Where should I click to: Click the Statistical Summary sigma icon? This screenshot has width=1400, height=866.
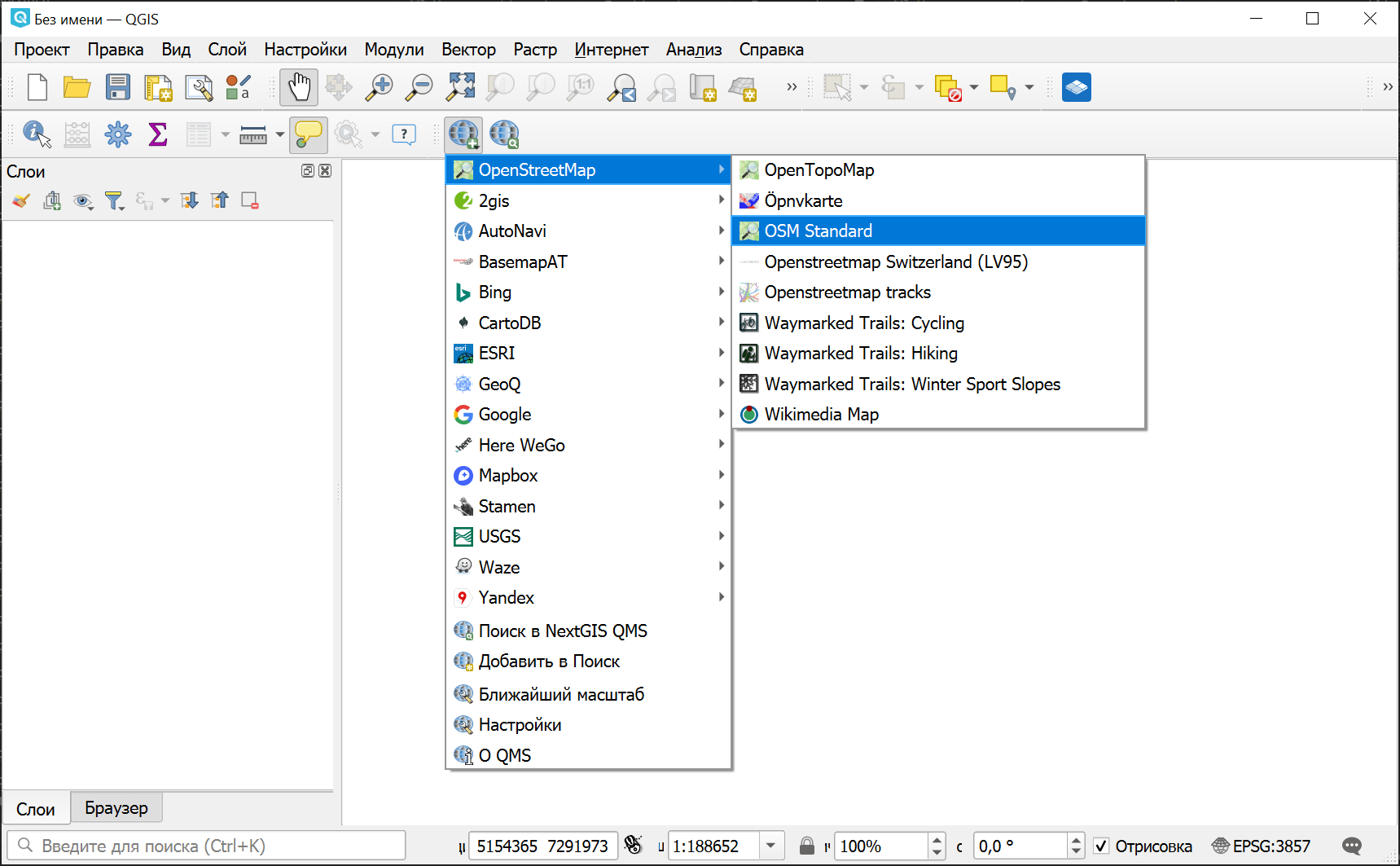click(158, 134)
